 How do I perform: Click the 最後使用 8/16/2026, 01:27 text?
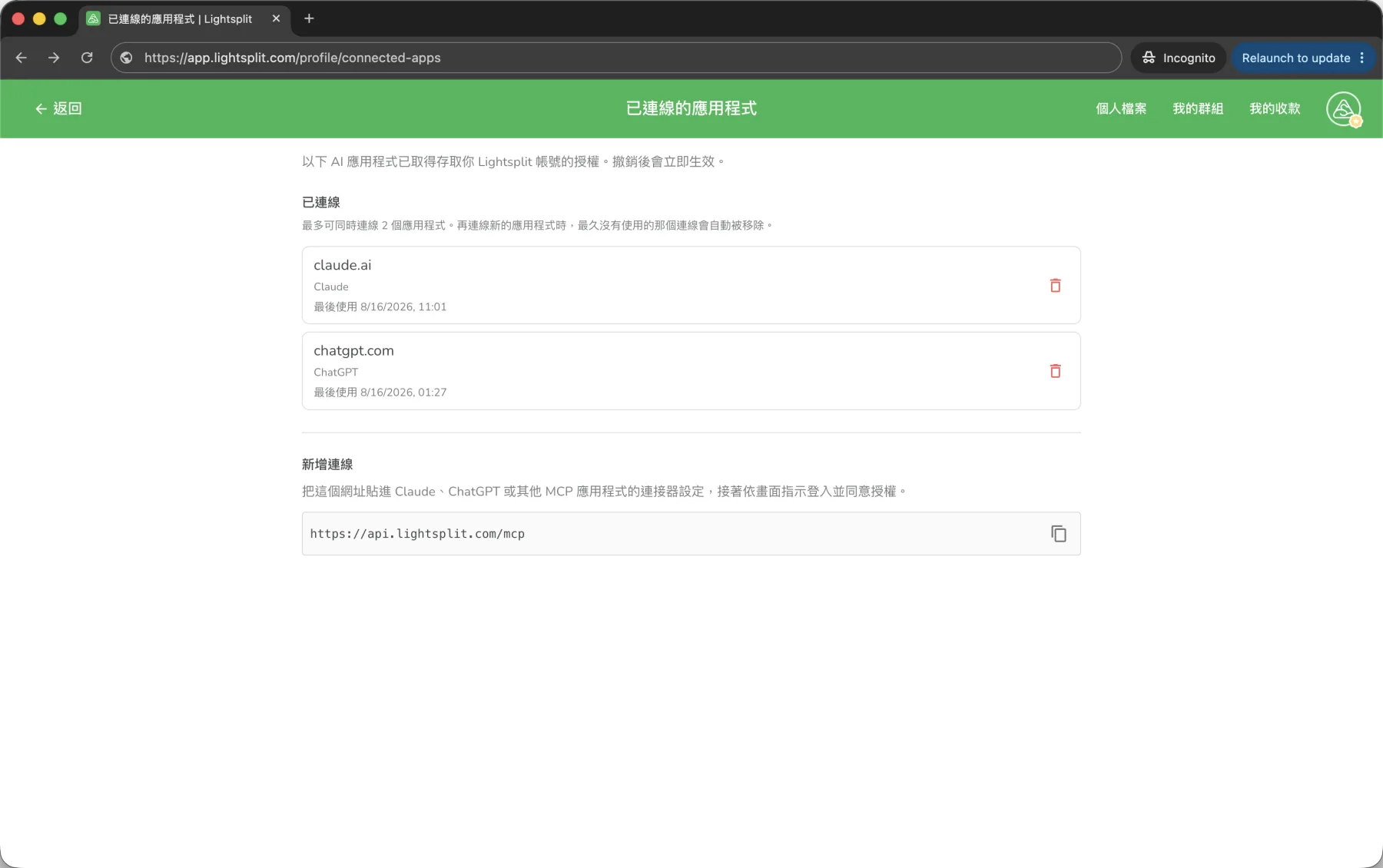click(380, 392)
